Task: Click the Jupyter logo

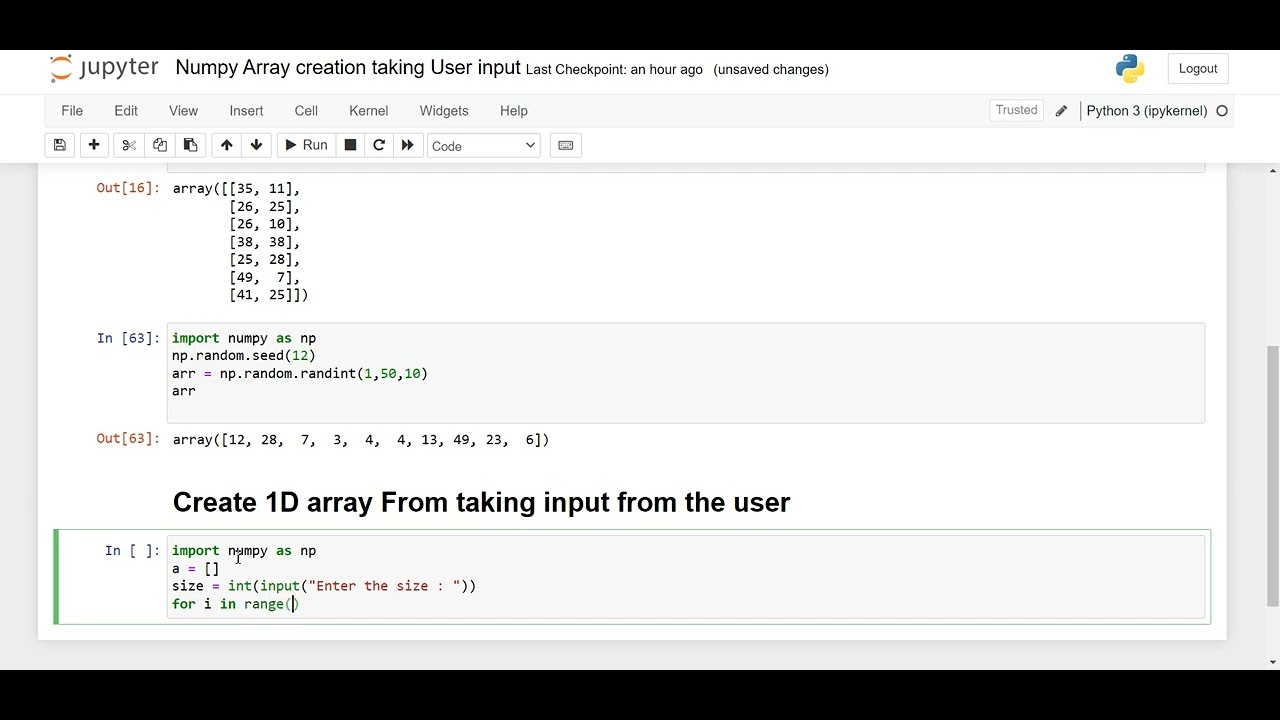Action: point(104,68)
